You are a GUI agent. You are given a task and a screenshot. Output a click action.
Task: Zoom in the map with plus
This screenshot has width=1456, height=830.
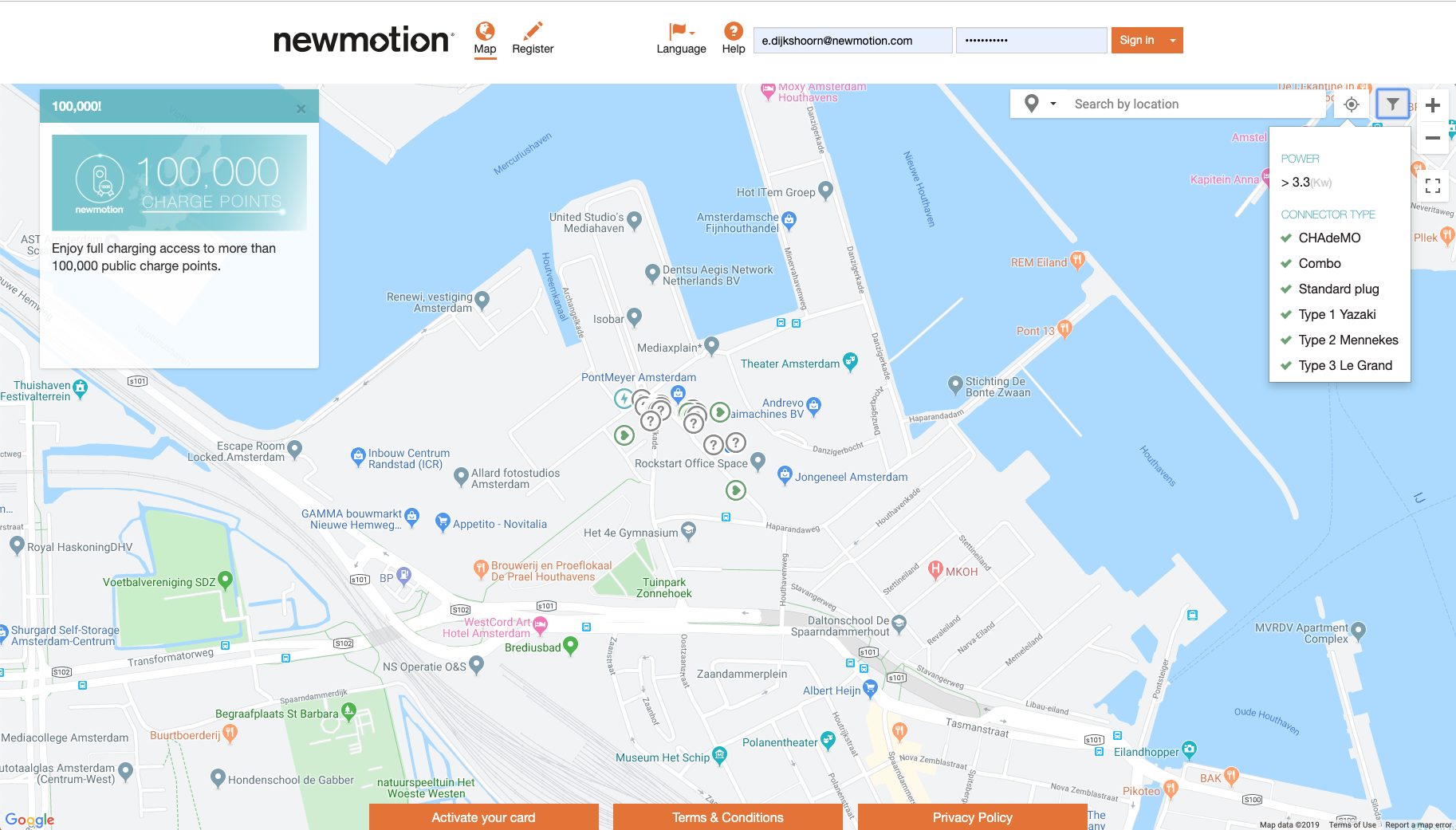click(1433, 105)
